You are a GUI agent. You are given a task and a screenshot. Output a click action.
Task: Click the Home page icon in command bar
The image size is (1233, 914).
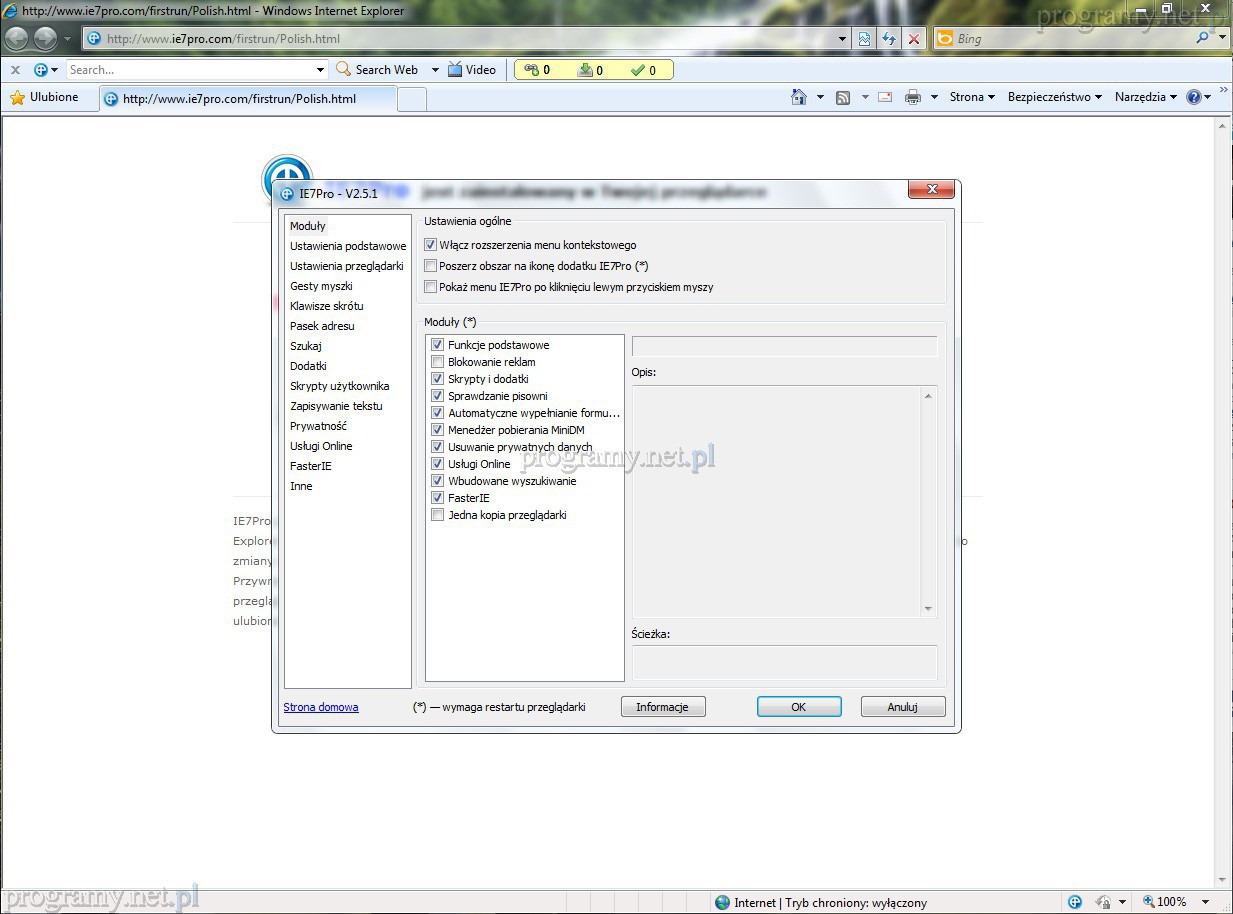pyautogui.click(x=798, y=97)
